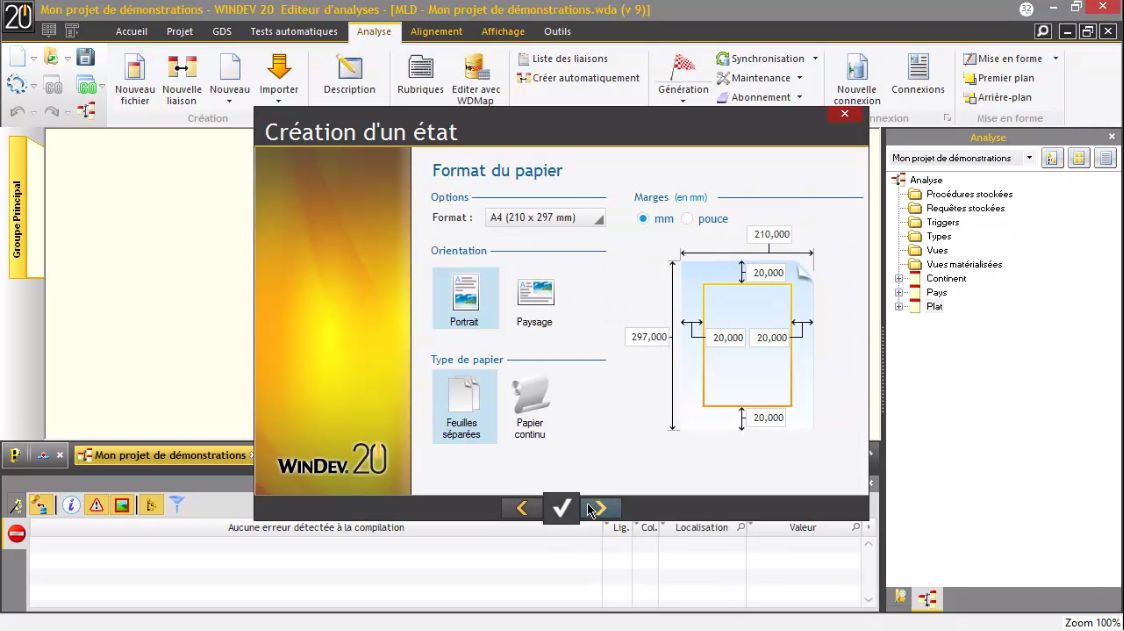Screen dimensions: 1124x631
Task: Switch to the Alignement ribbon tab
Action: click(x=436, y=32)
